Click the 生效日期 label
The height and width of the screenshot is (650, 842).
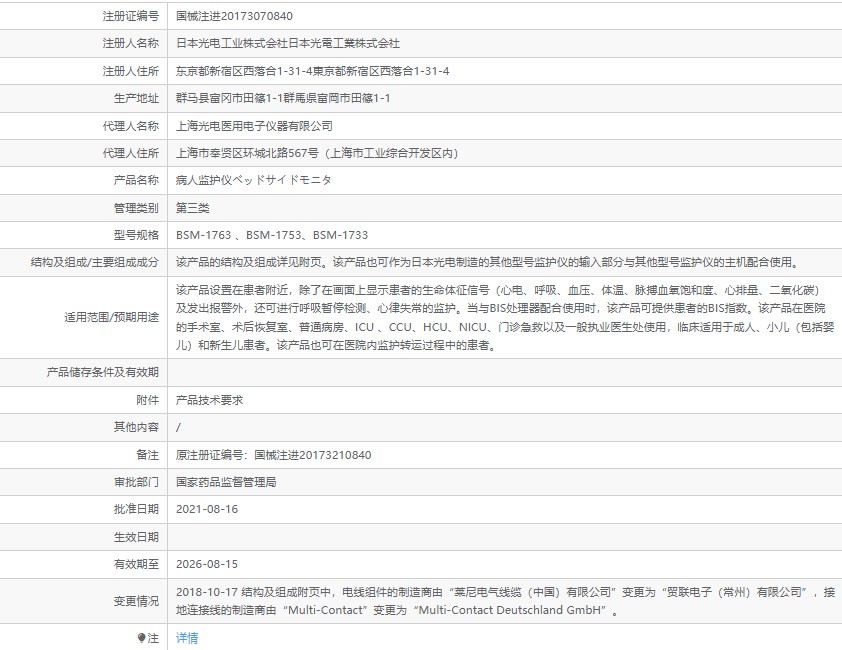tap(136, 537)
